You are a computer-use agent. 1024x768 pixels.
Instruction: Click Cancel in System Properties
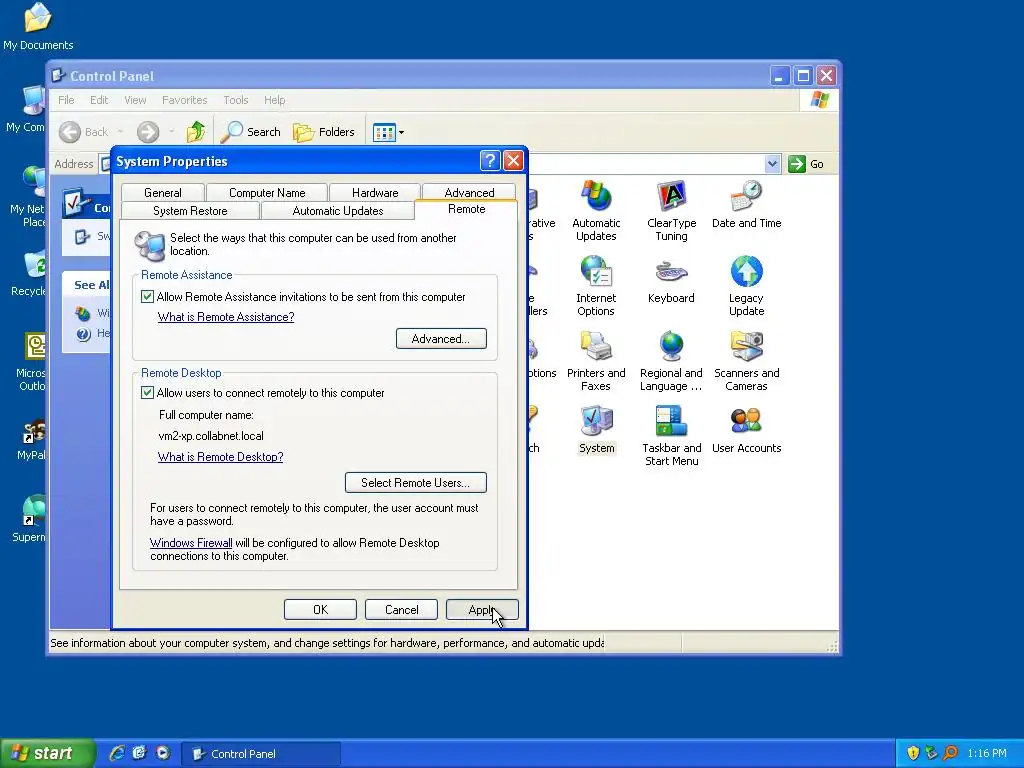(401, 609)
